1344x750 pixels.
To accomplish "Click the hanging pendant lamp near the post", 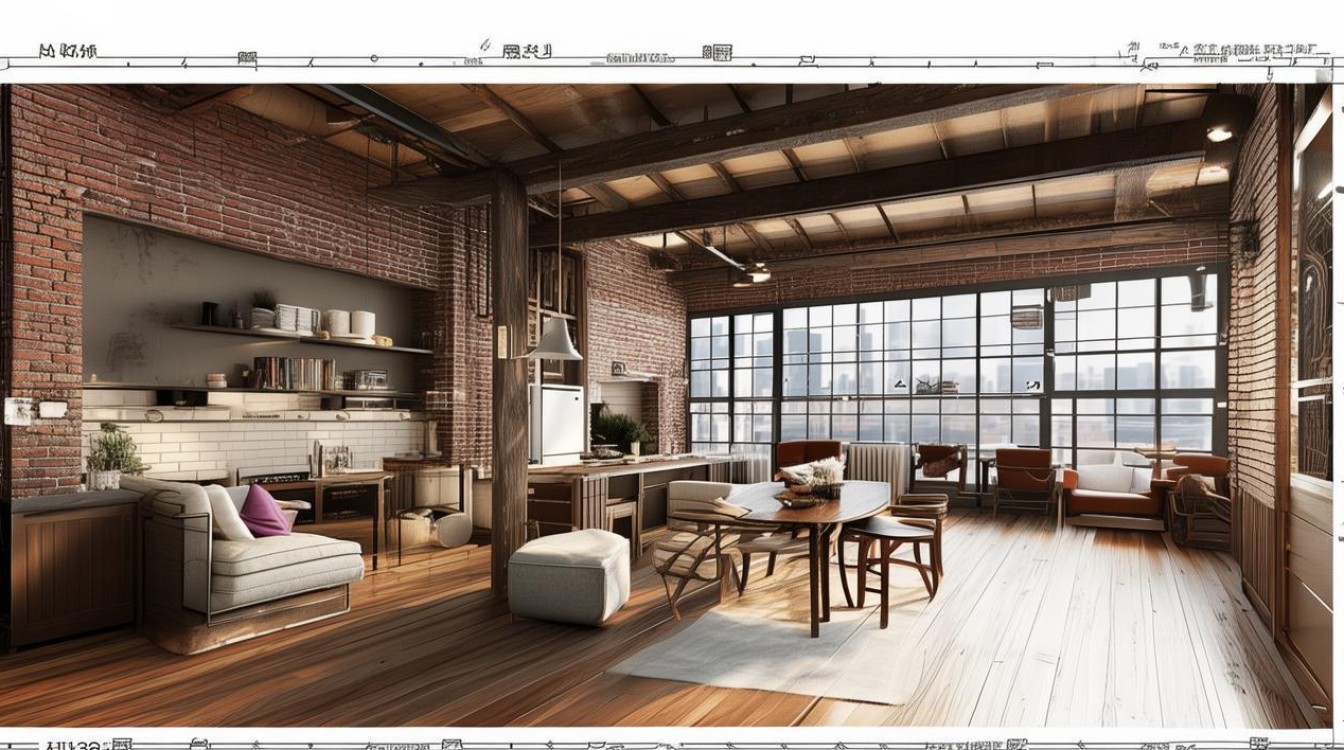I will coord(555,340).
